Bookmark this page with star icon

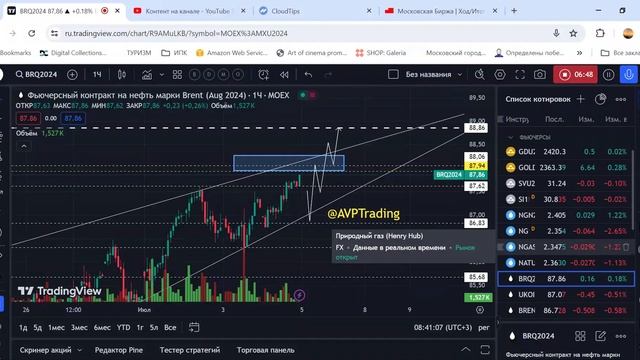[573, 33]
